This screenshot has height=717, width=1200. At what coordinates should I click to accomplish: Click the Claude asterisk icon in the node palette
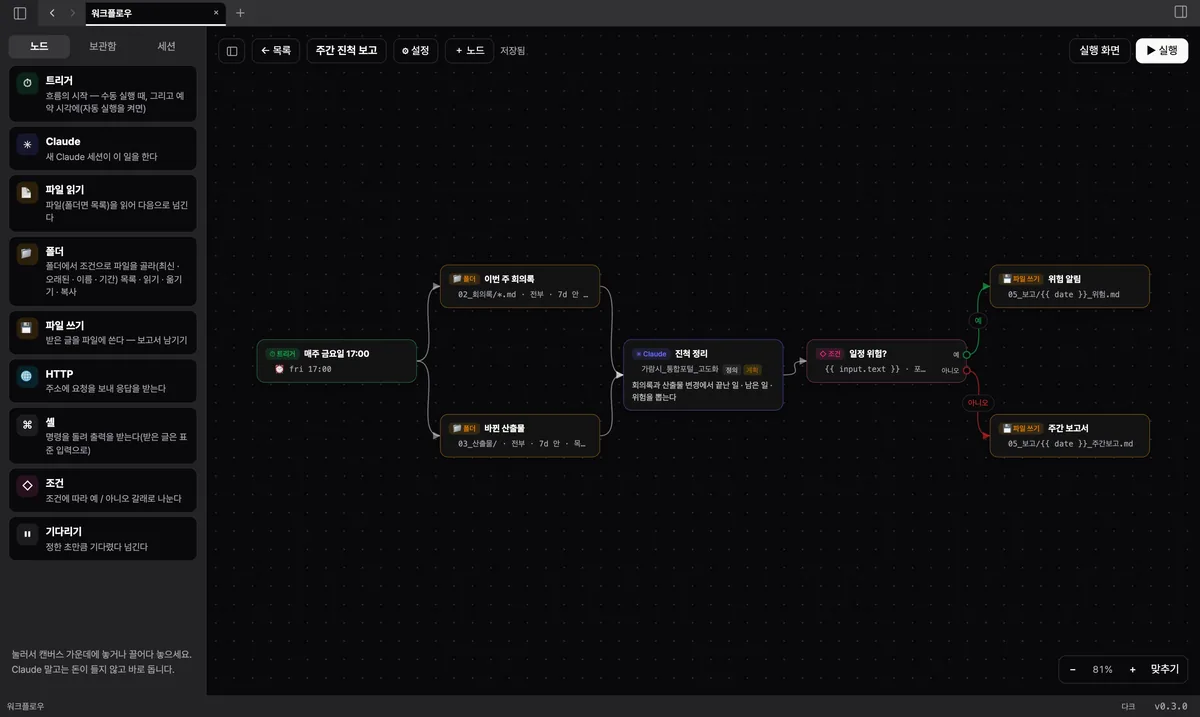coord(27,145)
